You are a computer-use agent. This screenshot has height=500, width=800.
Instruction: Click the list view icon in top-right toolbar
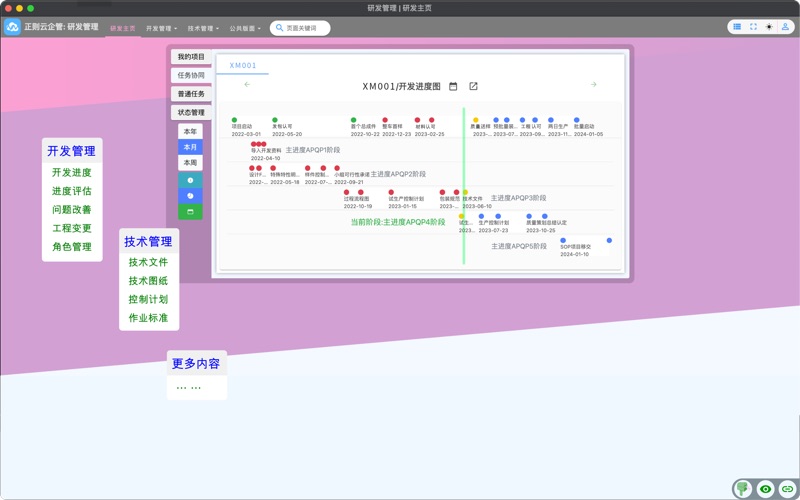[737, 27]
